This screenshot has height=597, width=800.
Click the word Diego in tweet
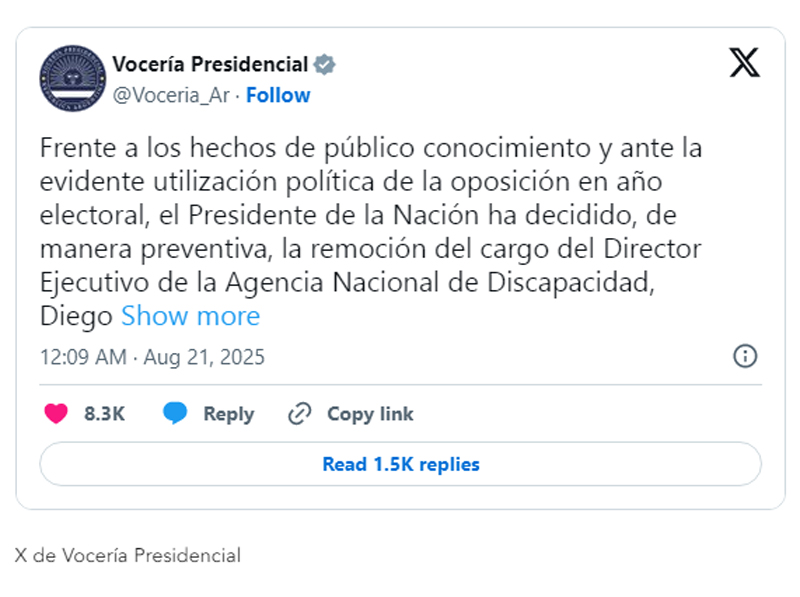tap(76, 317)
